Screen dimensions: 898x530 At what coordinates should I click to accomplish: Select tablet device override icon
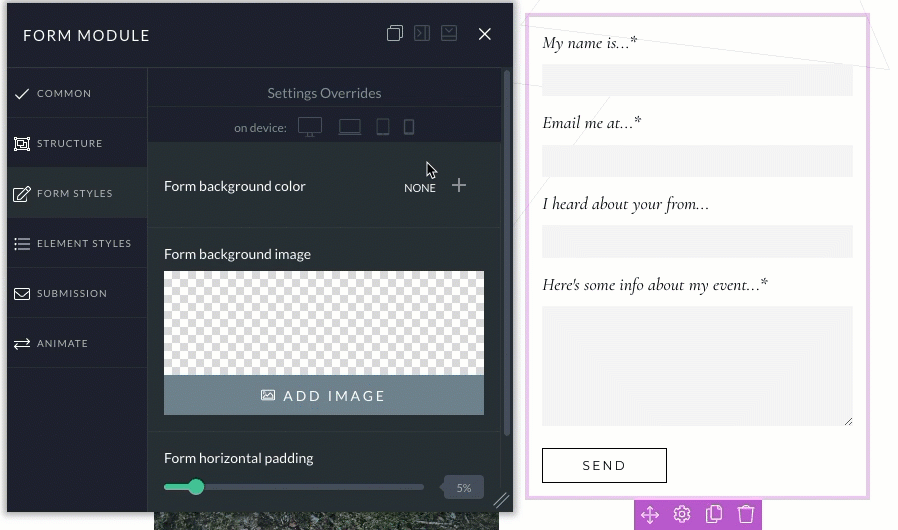tap(383, 127)
